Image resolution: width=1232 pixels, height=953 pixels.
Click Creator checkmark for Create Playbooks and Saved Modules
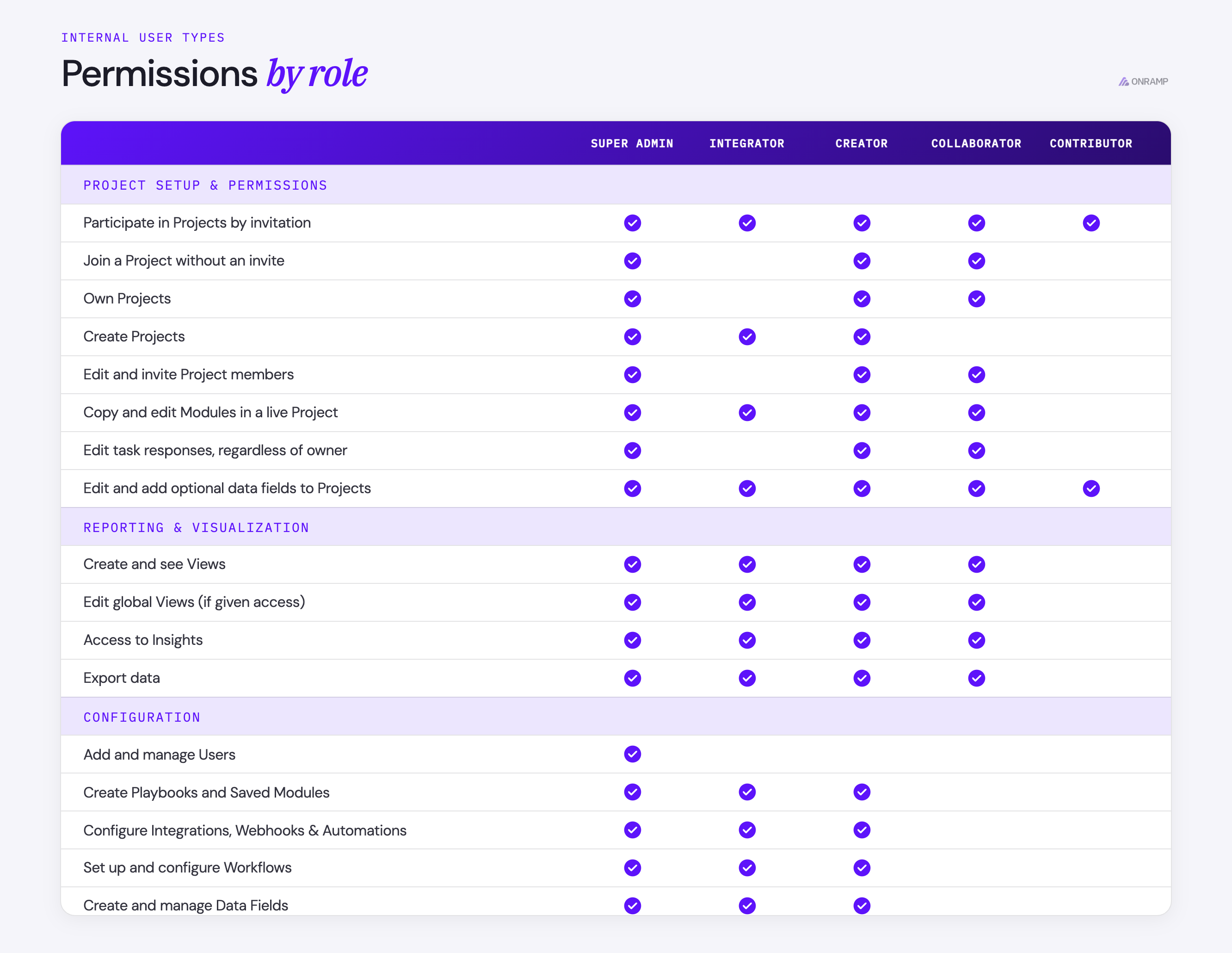pos(862,792)
